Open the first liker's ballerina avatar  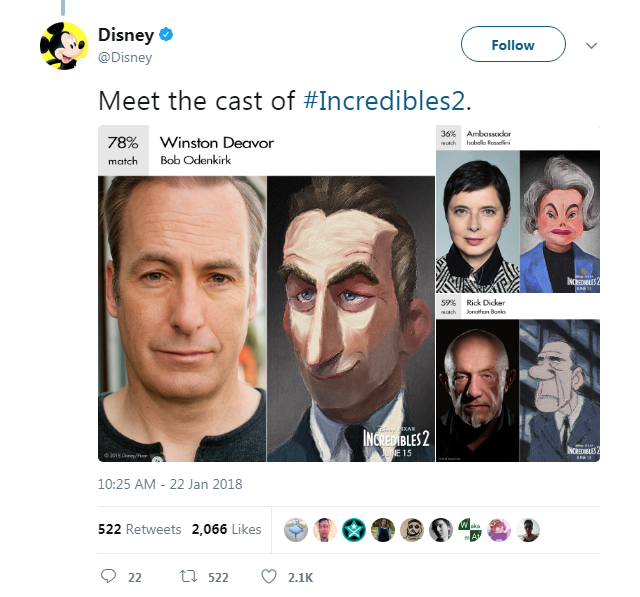tap(296, 530)
